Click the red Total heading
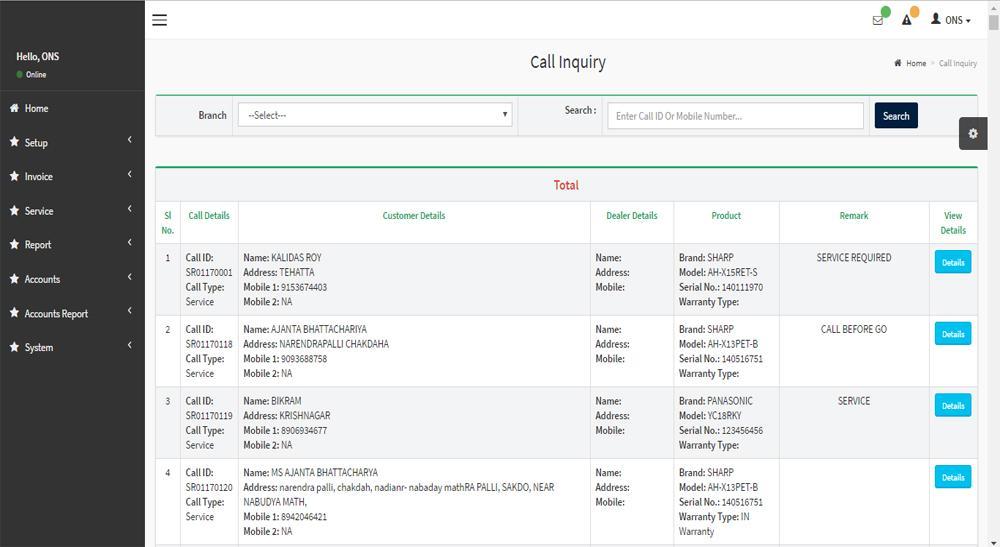This screenshot has height=547, width=1000. 566,185
